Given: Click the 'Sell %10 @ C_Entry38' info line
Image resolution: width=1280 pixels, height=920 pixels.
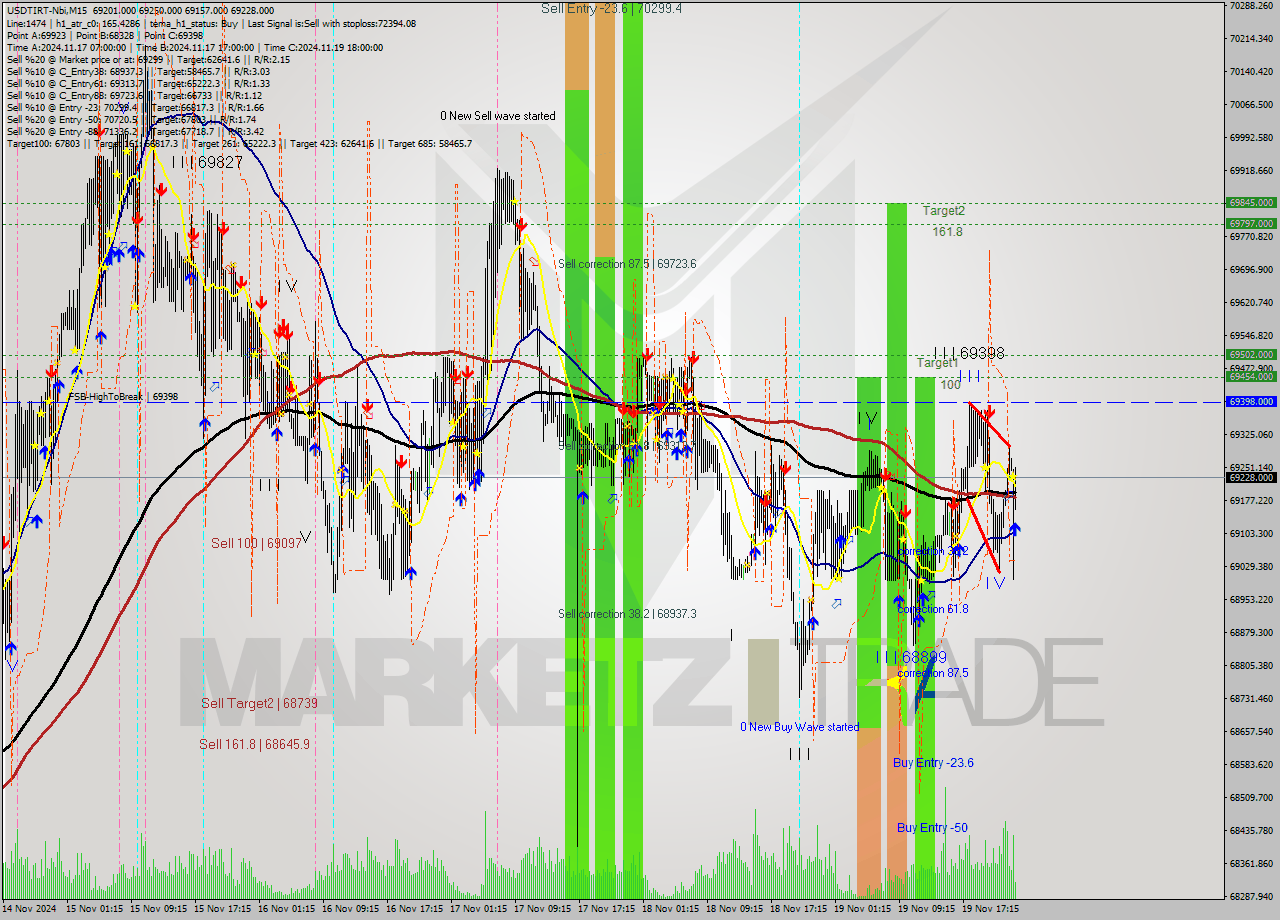Looking at the screenshot, I should (x=138, y=71).
